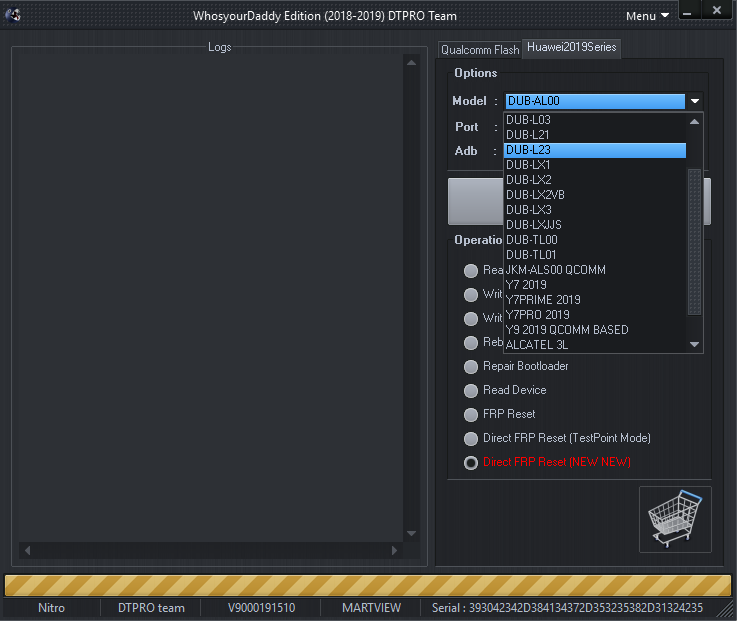Choose DUB-TL00 in dropdown list
The height and width of the screenshot is (621, 737).
[595, 240]
